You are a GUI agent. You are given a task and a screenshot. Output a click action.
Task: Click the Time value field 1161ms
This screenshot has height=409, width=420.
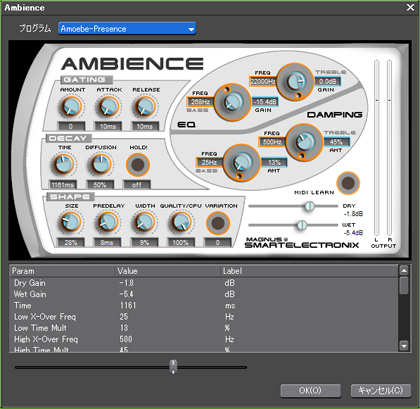click(63, 184)
